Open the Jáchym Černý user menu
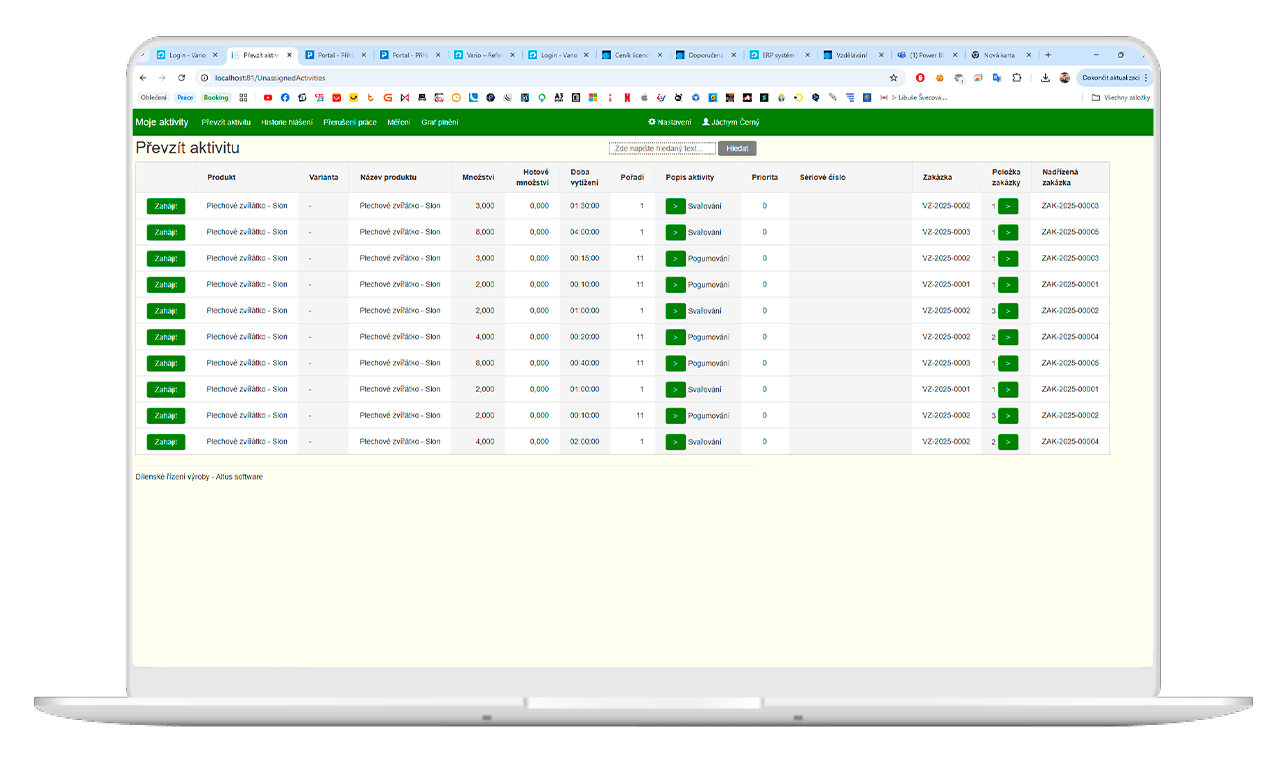 [730, 122]
